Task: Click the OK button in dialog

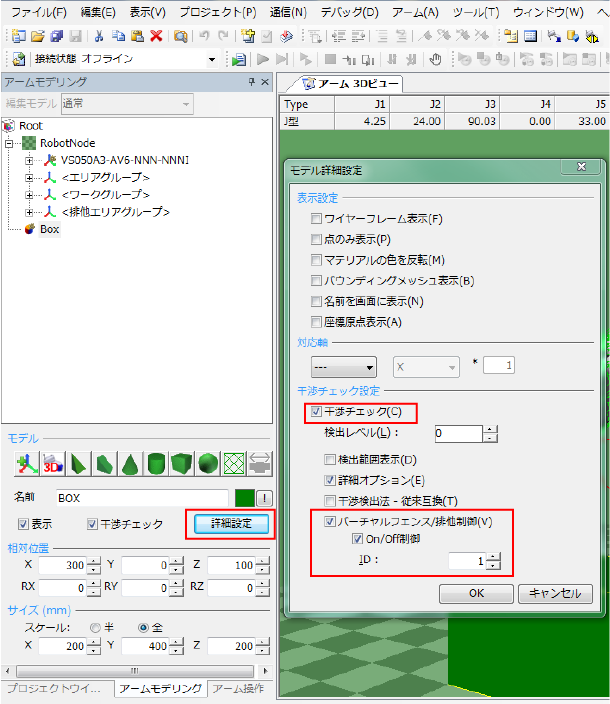Action: click(476, 593)
